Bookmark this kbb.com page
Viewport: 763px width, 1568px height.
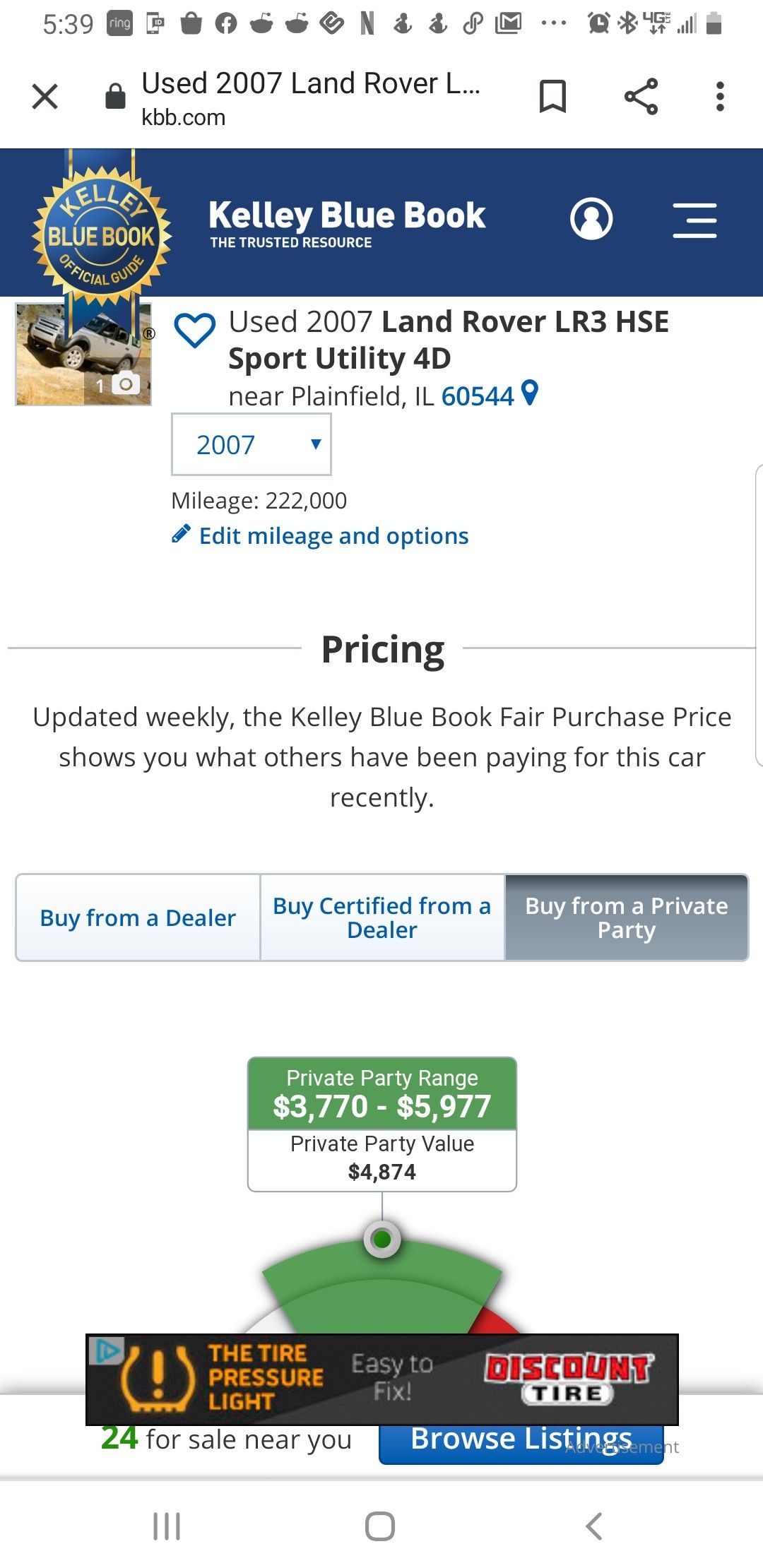[x=552, y=97]
